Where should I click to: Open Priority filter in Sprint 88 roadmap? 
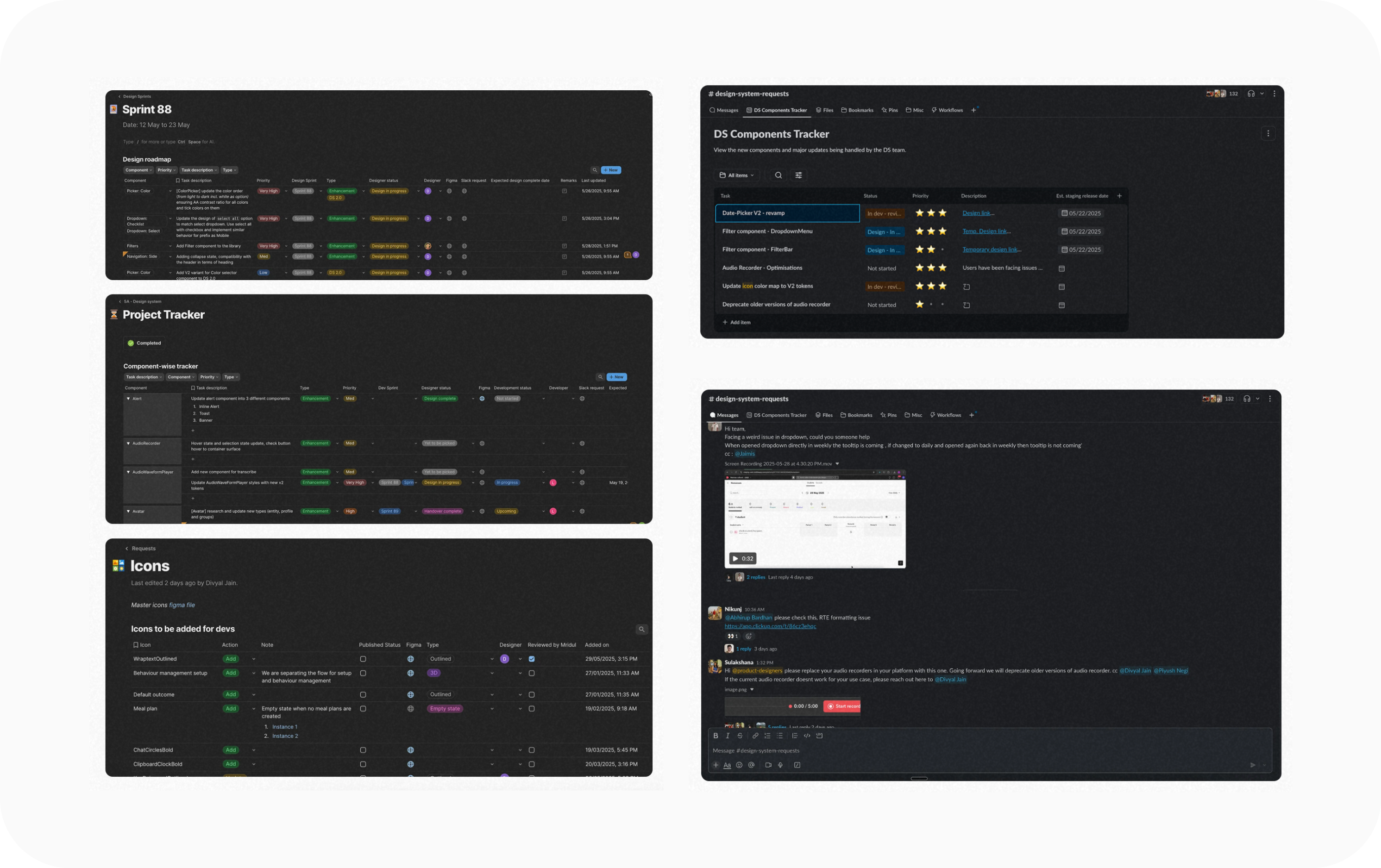point(166,170)
